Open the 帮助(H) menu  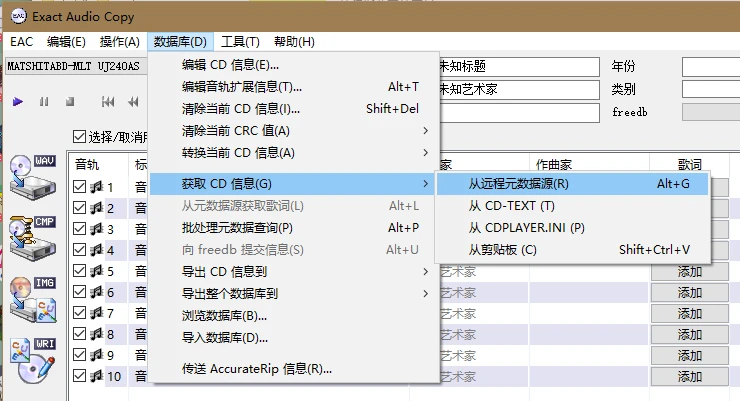(x=294, y=42)
